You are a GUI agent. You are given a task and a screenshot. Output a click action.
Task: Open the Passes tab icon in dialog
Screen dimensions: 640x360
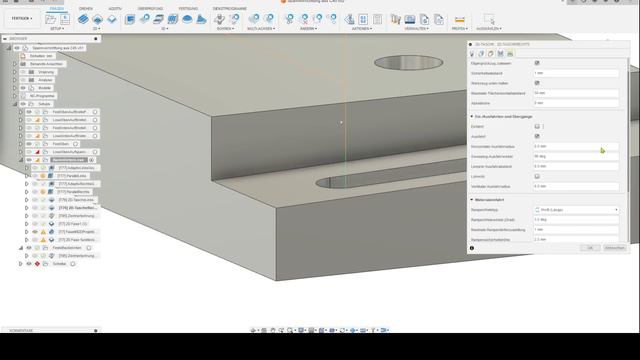pos(500,54)
